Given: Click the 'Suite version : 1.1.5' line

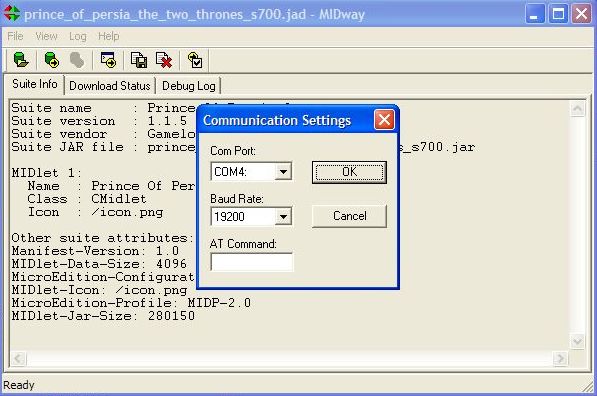Looking at the screenshot, I should tap(99, 121).
